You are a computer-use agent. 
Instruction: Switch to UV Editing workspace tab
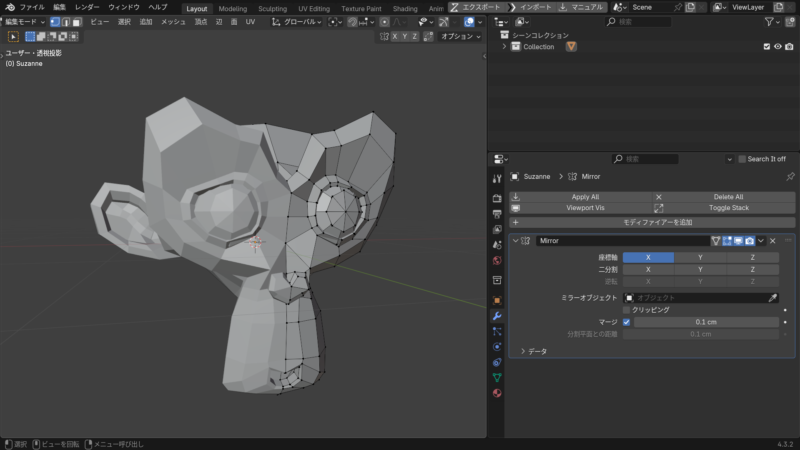coord(314,9)
